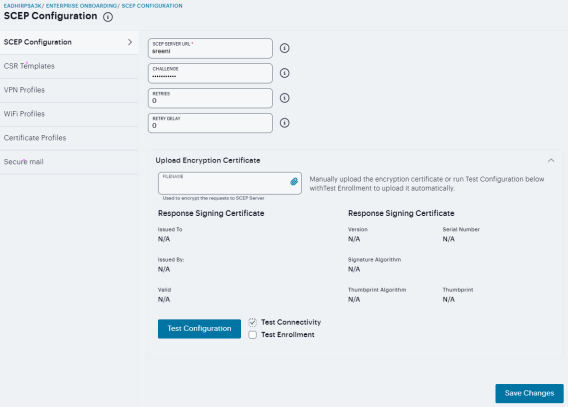Click chevron arrow on SCEP Configuration item

pyautogui.click(x=130, y=42)
